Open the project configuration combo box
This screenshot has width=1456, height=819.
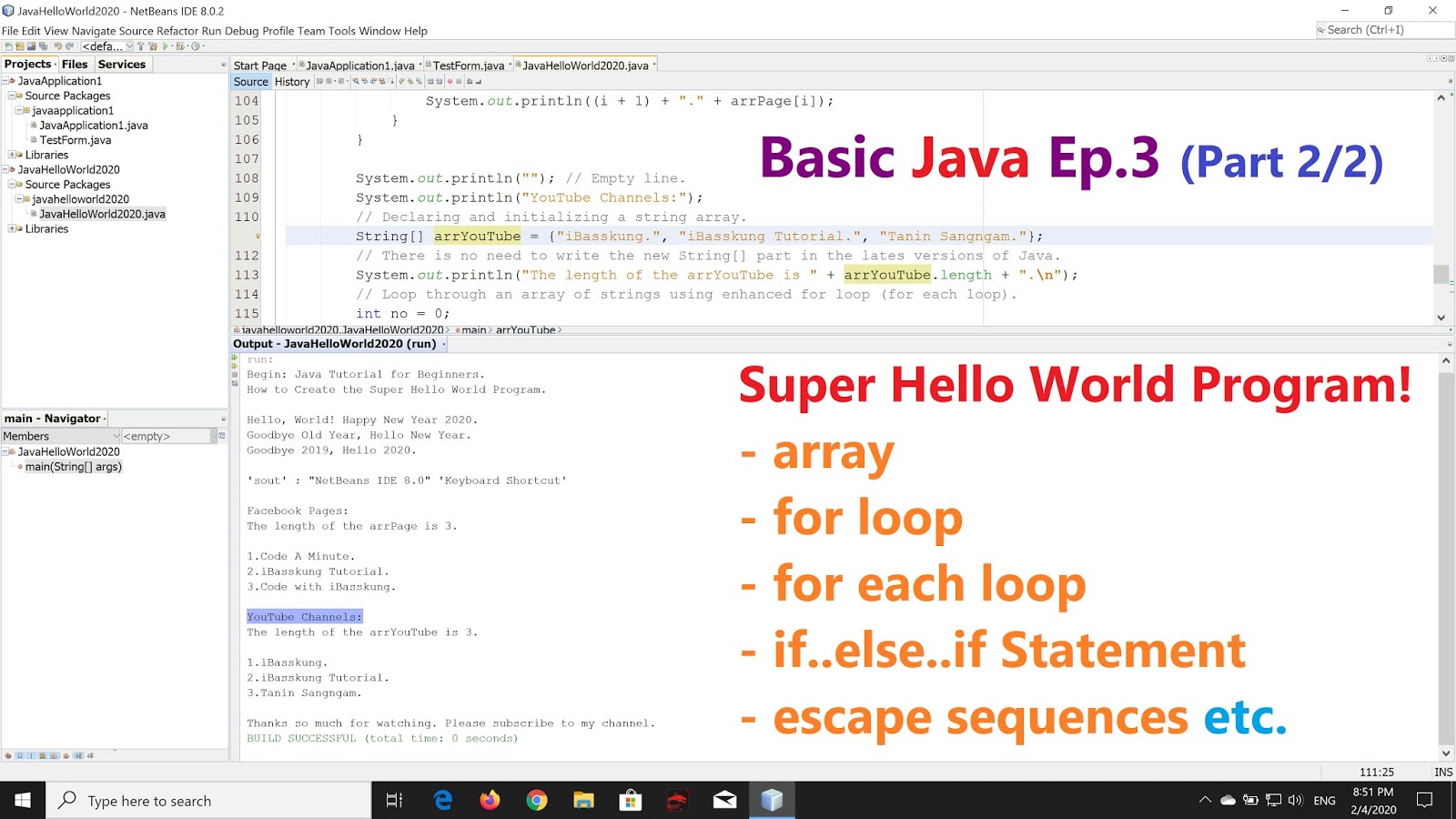click(107, 45)
